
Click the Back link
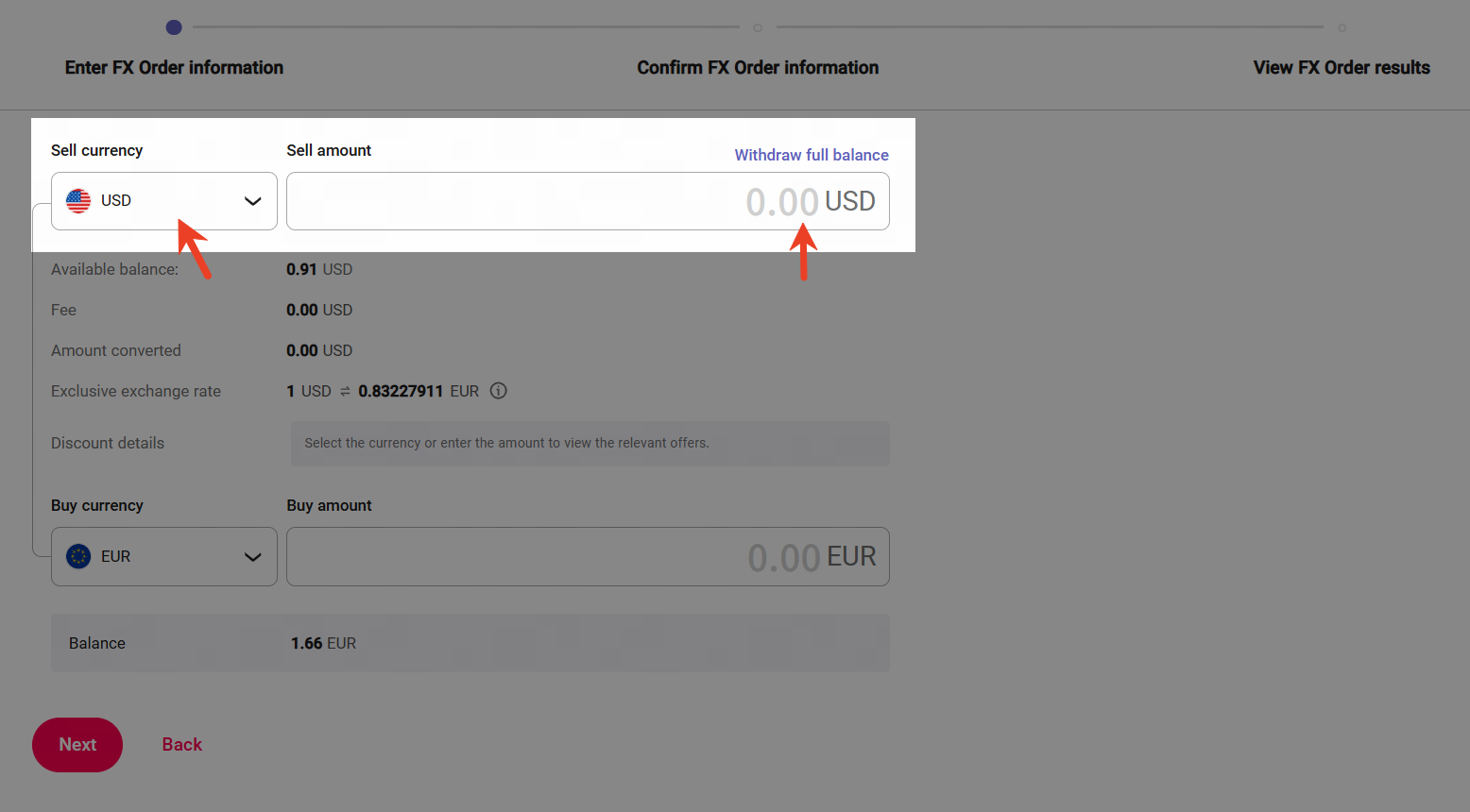[x=182, y=745]
